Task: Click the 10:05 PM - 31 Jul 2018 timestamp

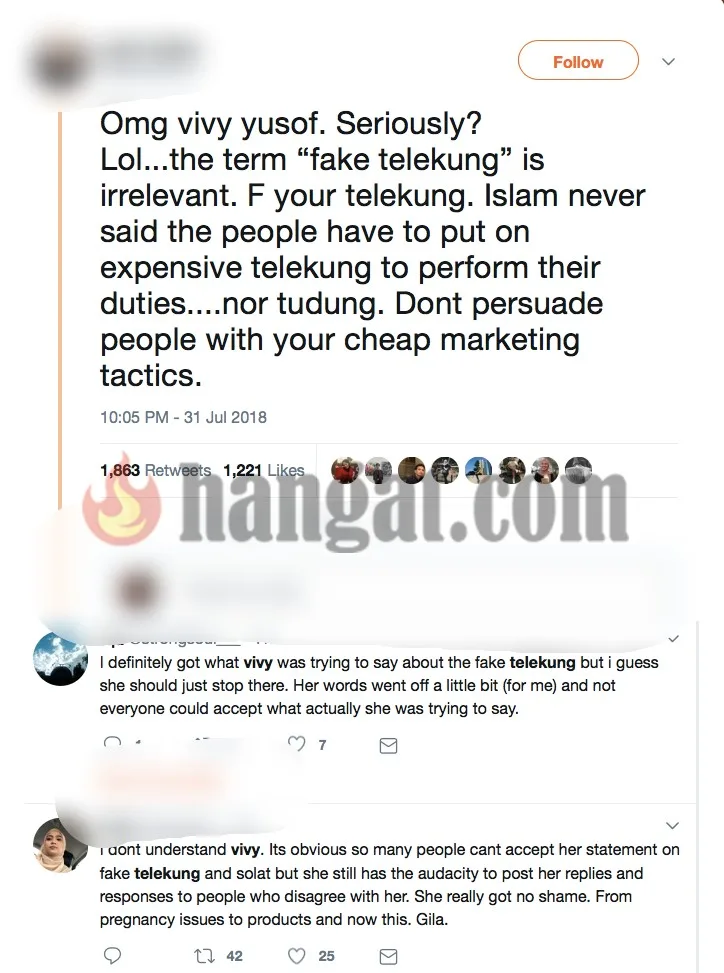Action: 183,417
